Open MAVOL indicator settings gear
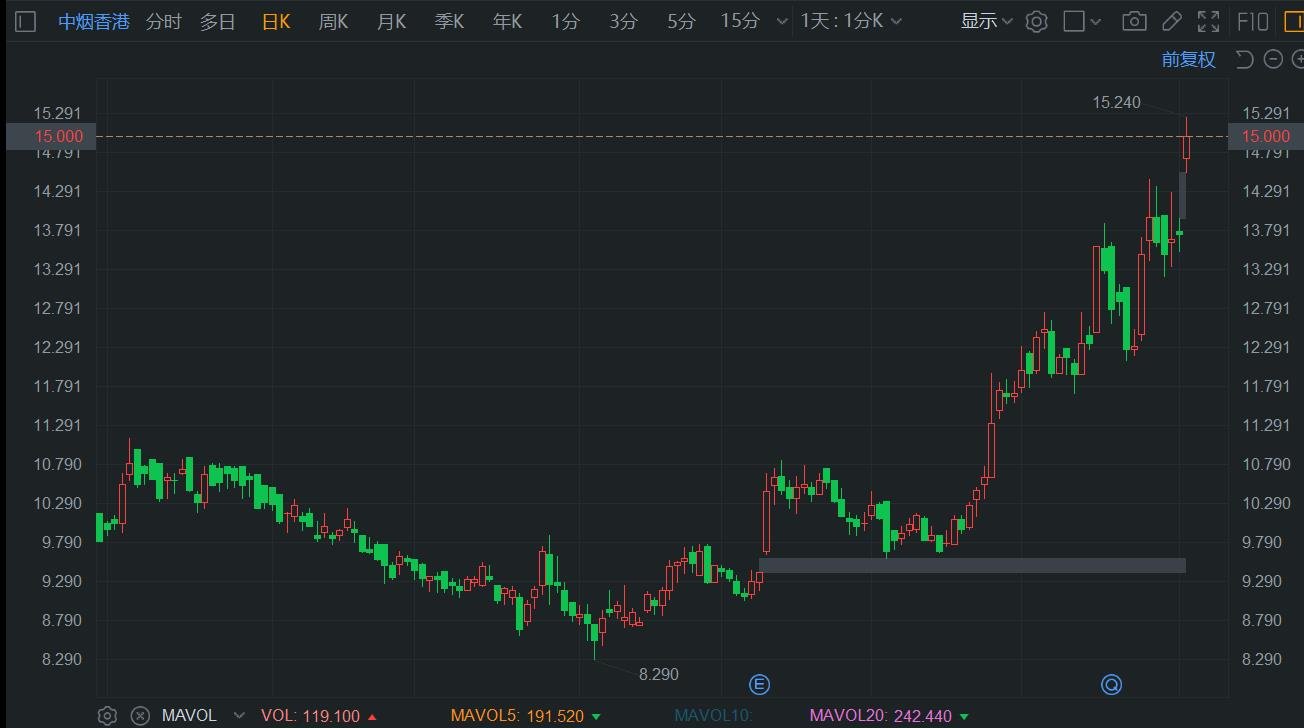The height and width of the screenshot is (728, 1304). (107, 715)
